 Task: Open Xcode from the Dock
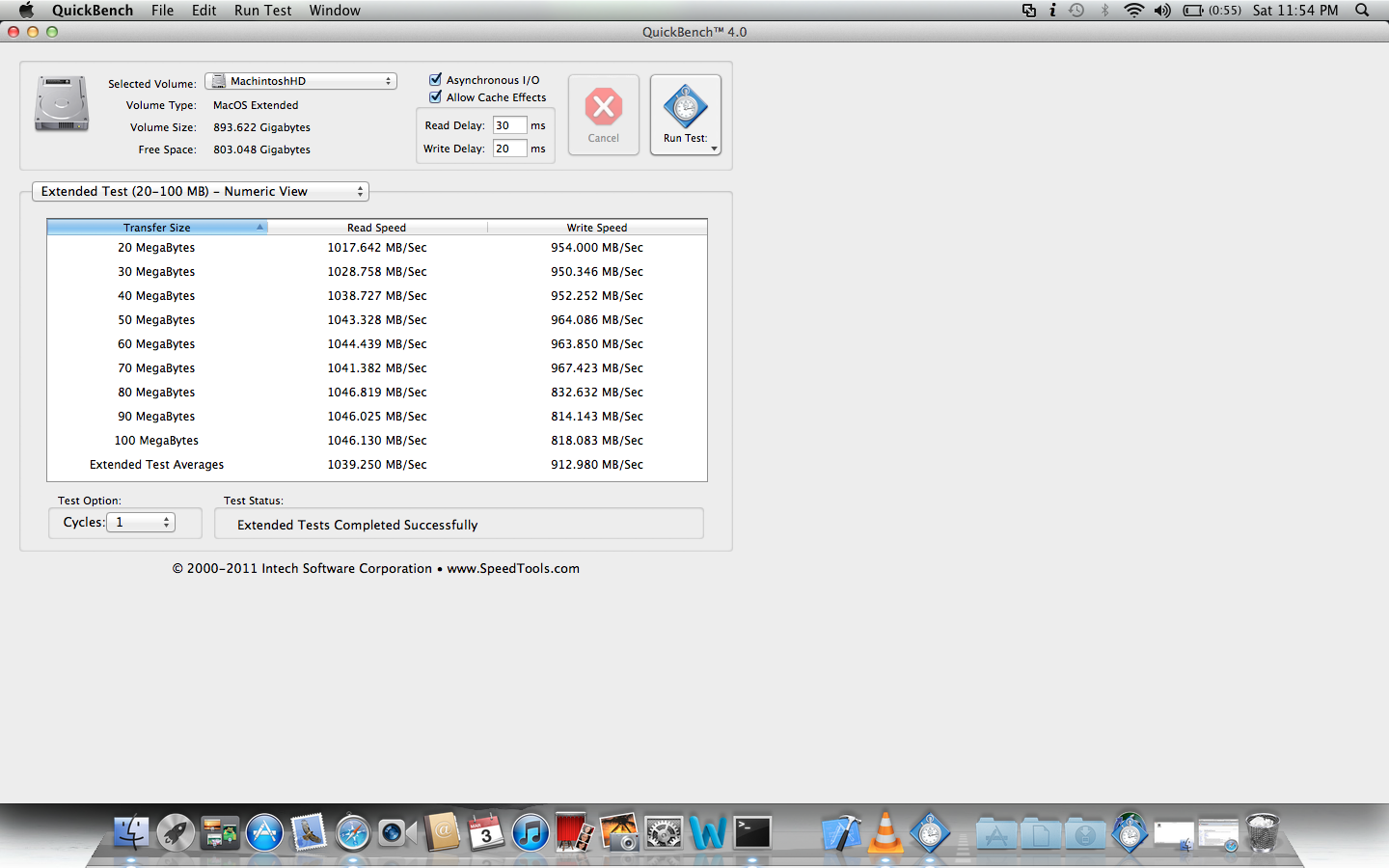tap(841, 832)
